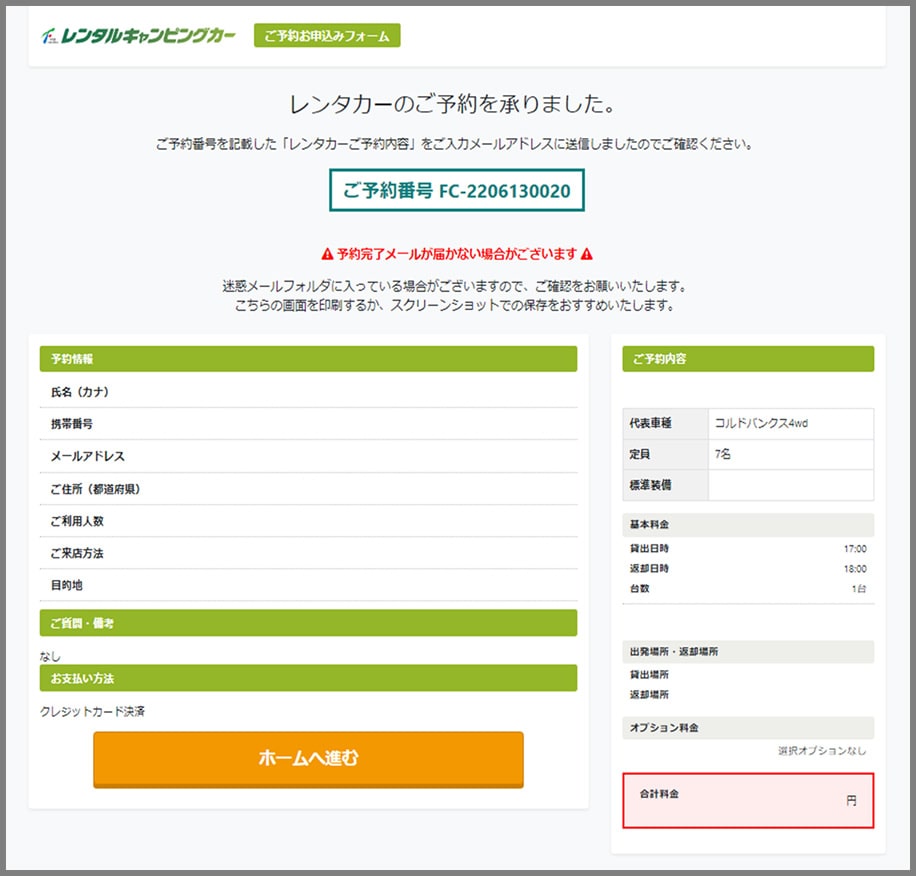Click the オプション料金 section header
Screen dimensions: 916x876
coord(747,728)
